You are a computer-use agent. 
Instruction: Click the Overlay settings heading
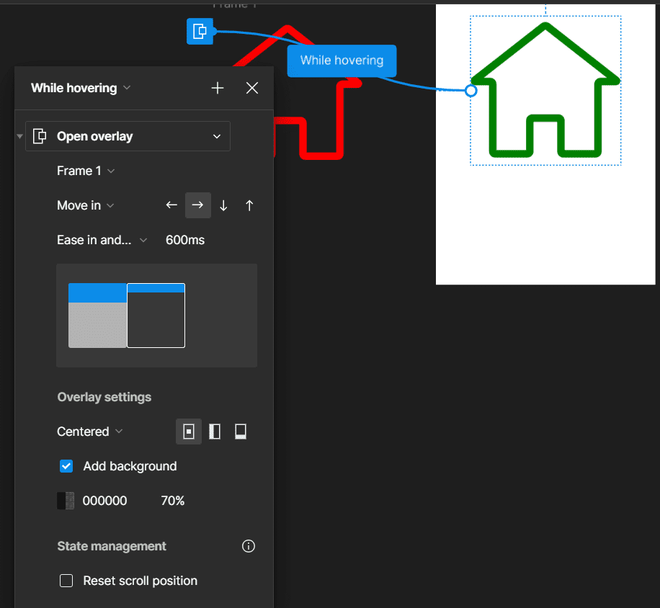point(104,397)
